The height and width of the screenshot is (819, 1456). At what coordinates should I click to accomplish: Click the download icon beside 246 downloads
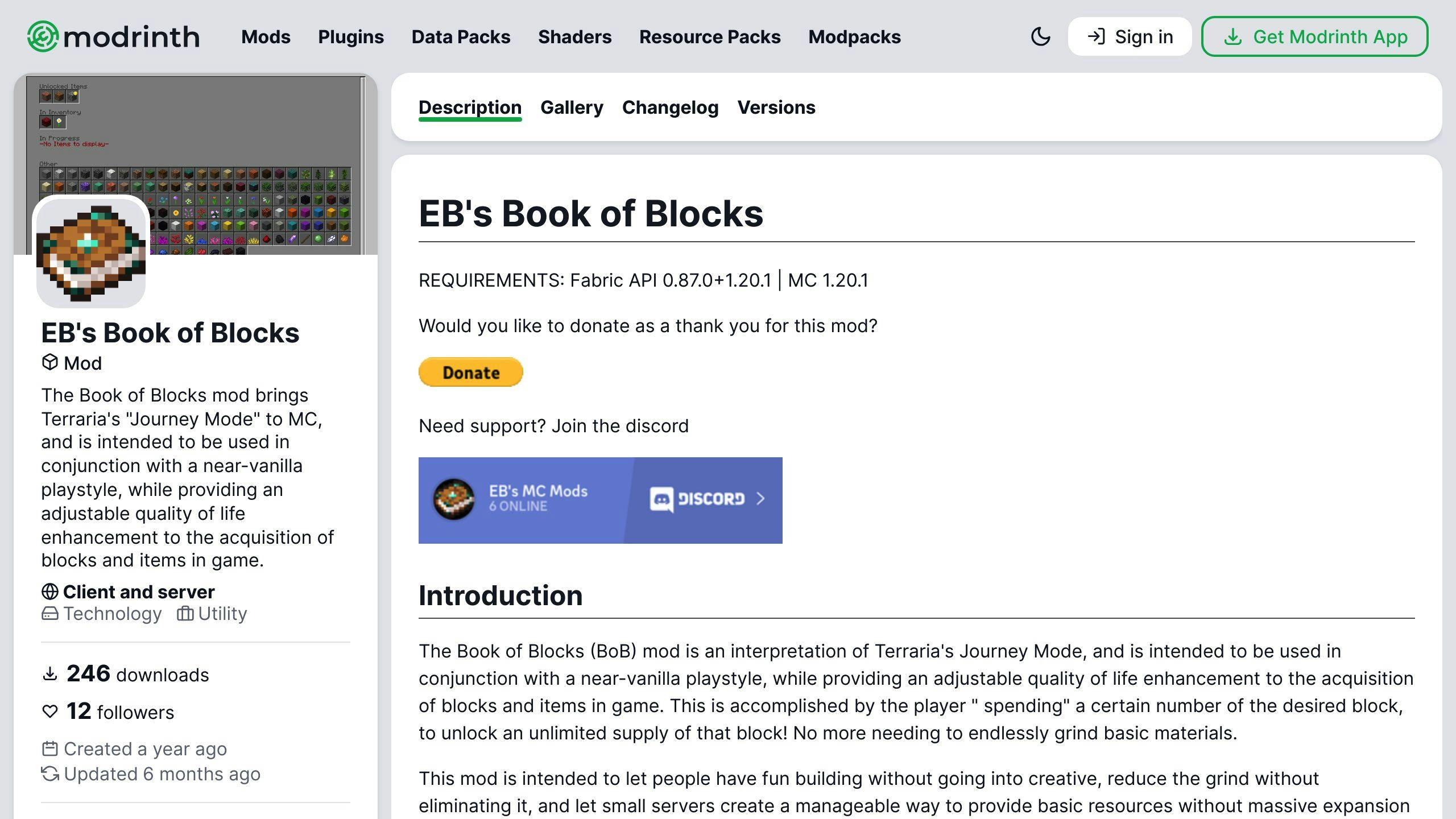click(49, 675)
